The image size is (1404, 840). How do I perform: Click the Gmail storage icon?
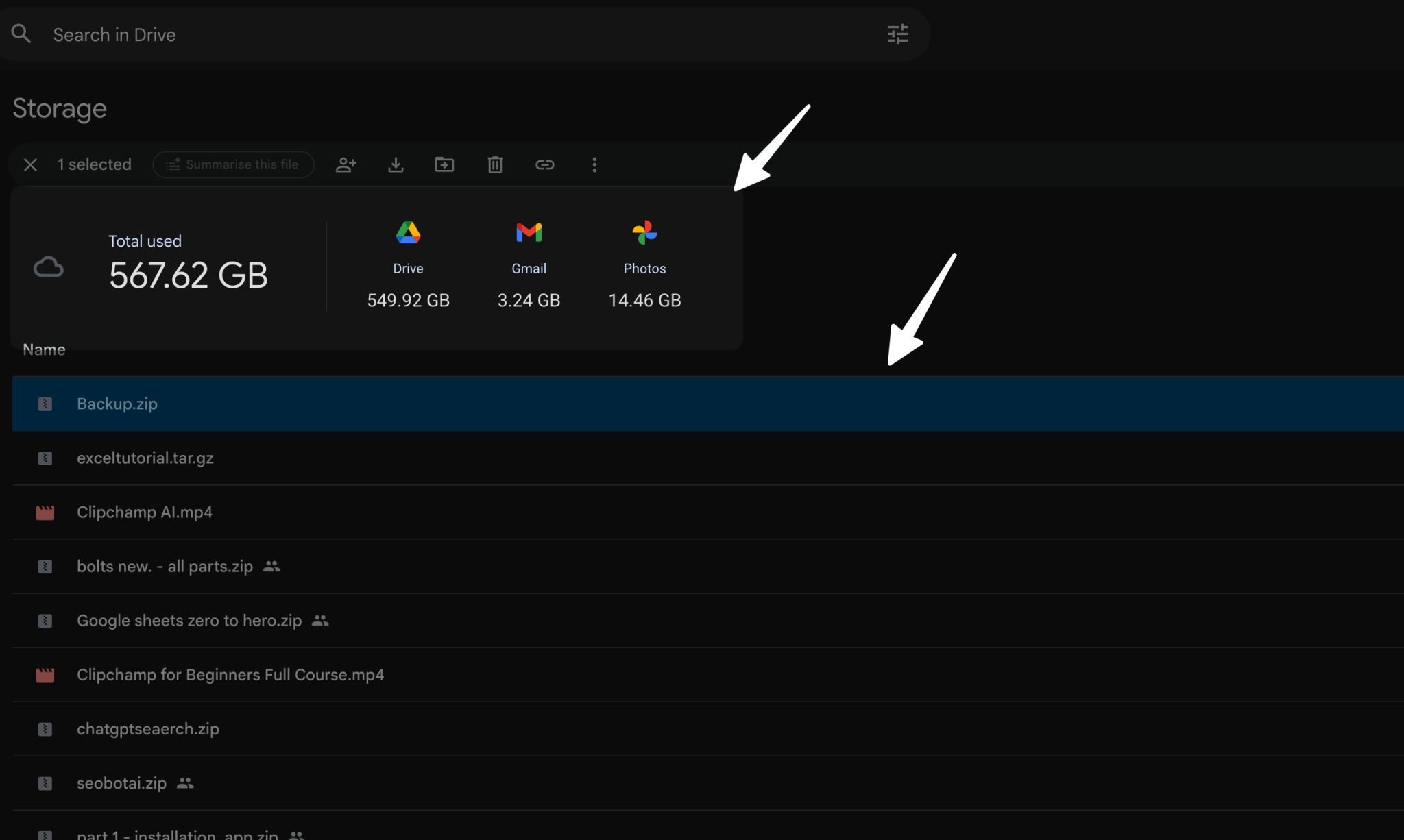pyautogui.click(x=528, y=233)
